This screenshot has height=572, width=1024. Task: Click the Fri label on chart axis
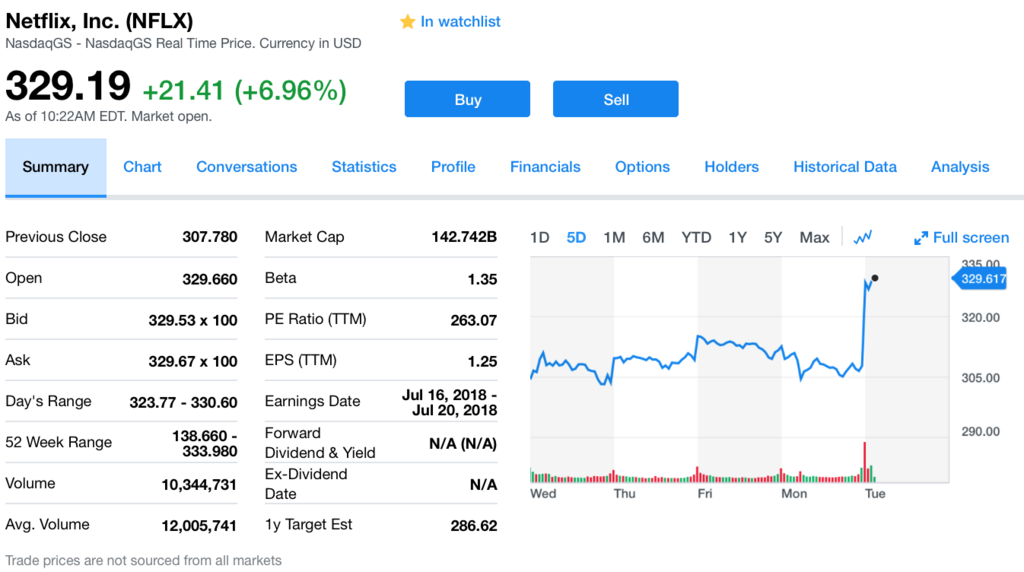coord(705,494)
